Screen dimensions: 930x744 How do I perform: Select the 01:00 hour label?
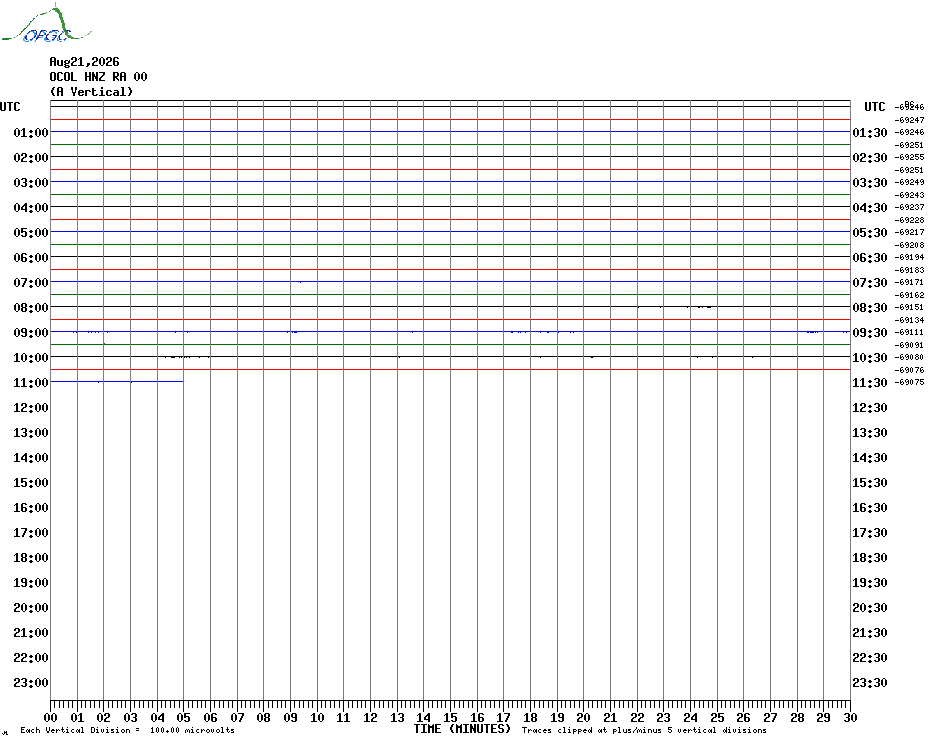pos(31,132)
